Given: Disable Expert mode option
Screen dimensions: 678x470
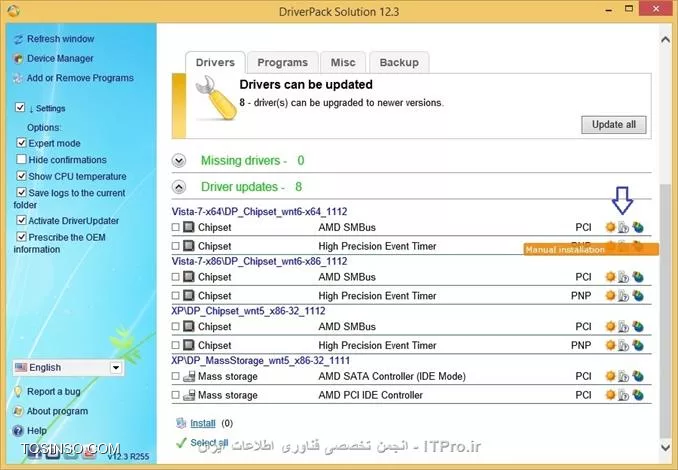Looking at the screenshot, I should tap(21, 143).
